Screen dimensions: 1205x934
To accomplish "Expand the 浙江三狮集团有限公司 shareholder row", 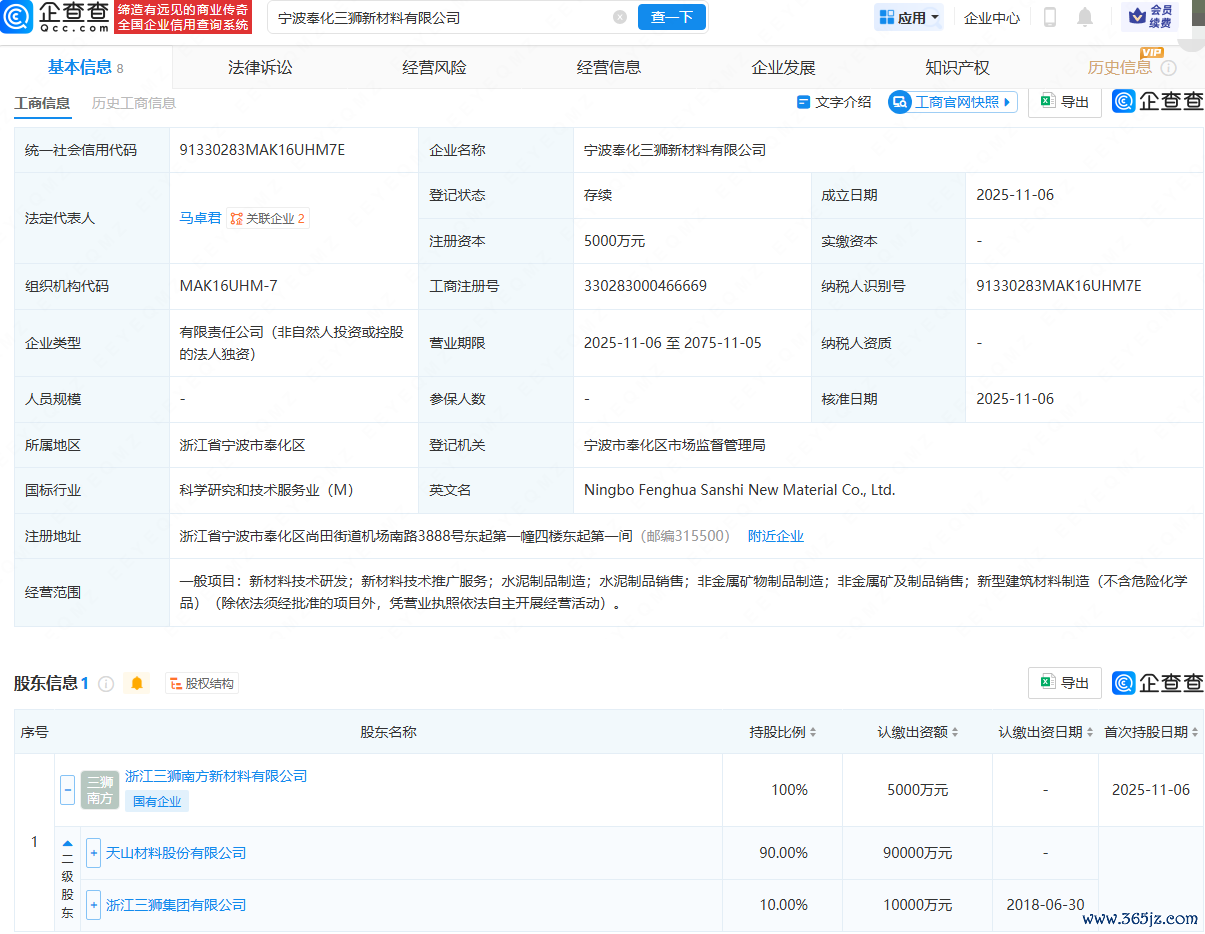I will tap(94, 905).
